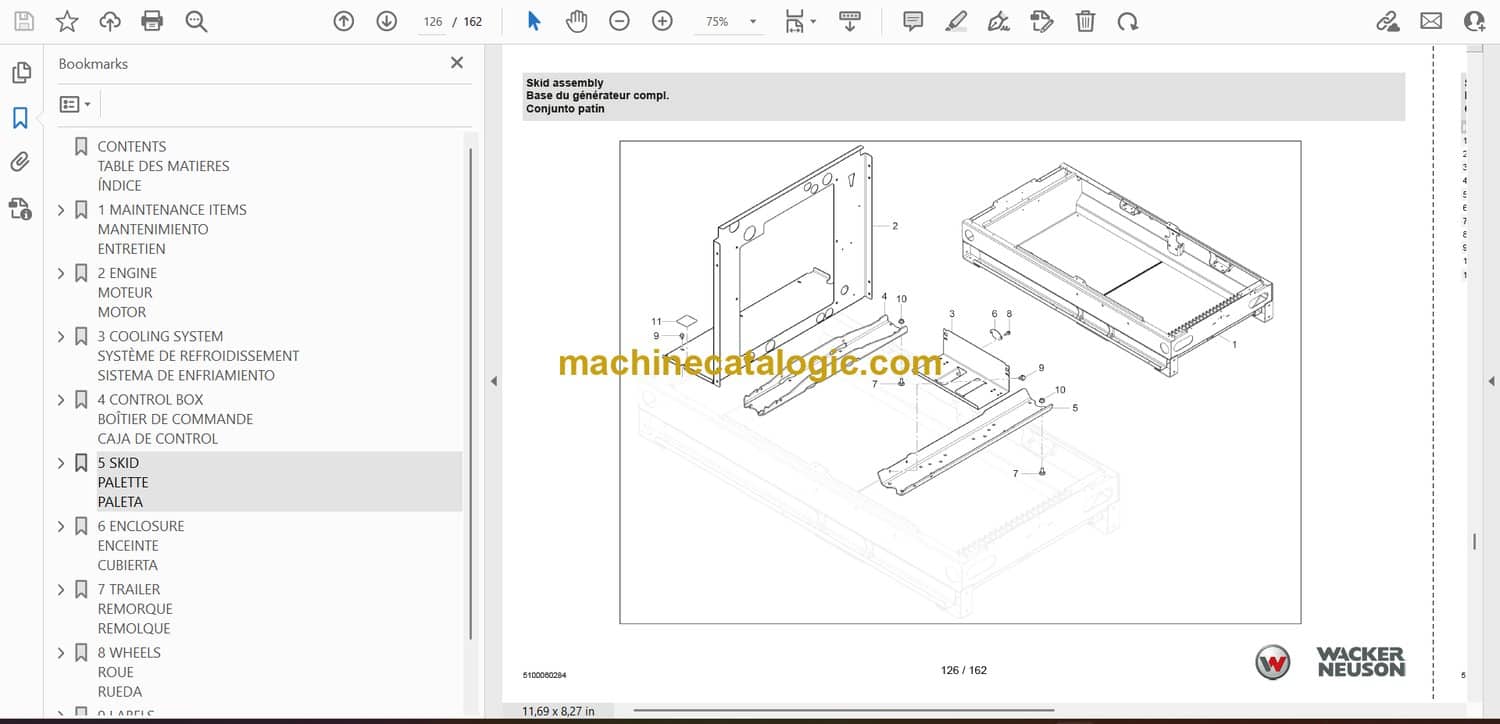Expand the 1 MAINTENANCE ITEMS bookmark
Image resolution: width=1500 pixels, height=724 pixels.
(61, 210)
